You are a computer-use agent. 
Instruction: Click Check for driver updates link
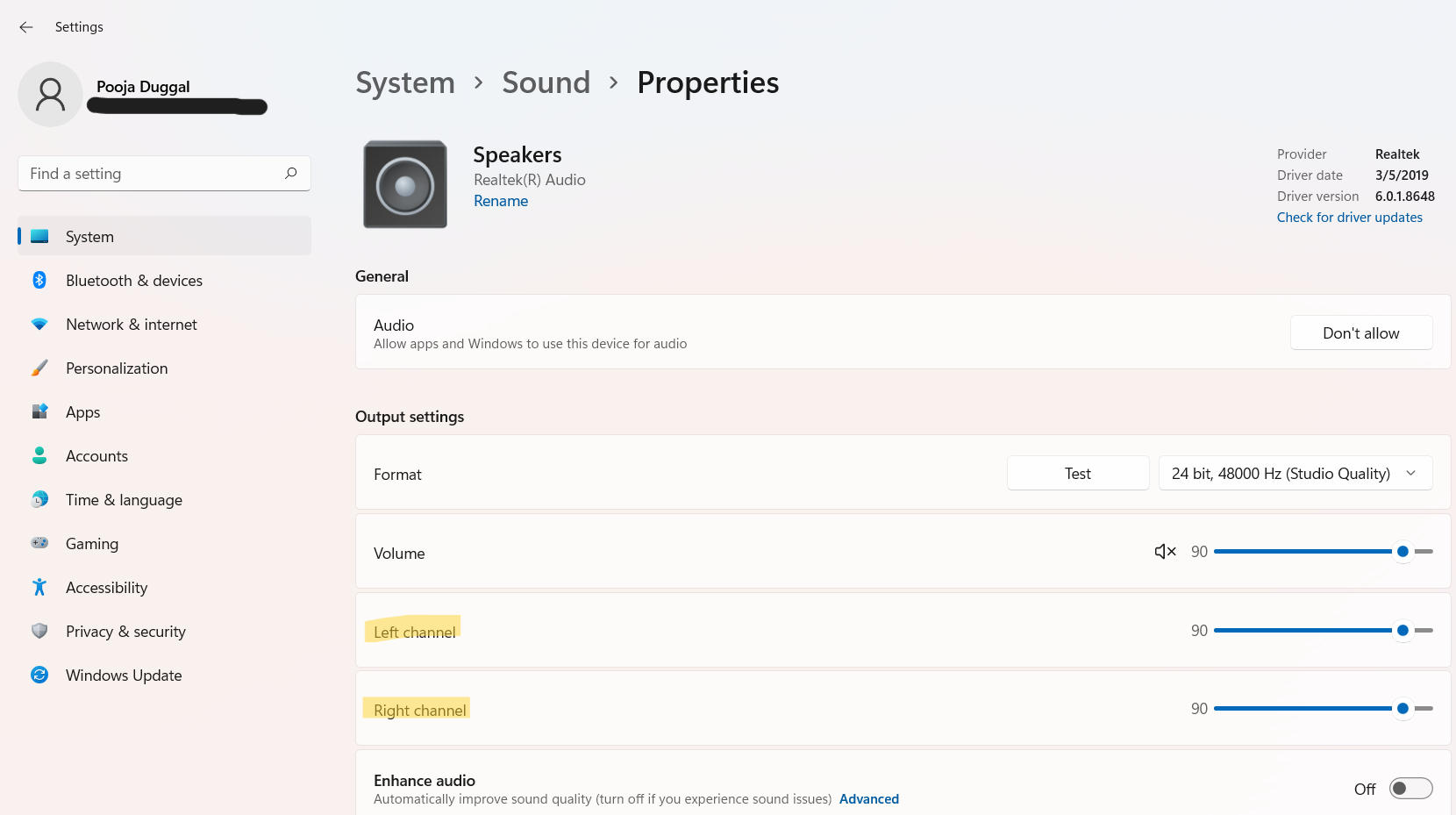point(1349,218)
